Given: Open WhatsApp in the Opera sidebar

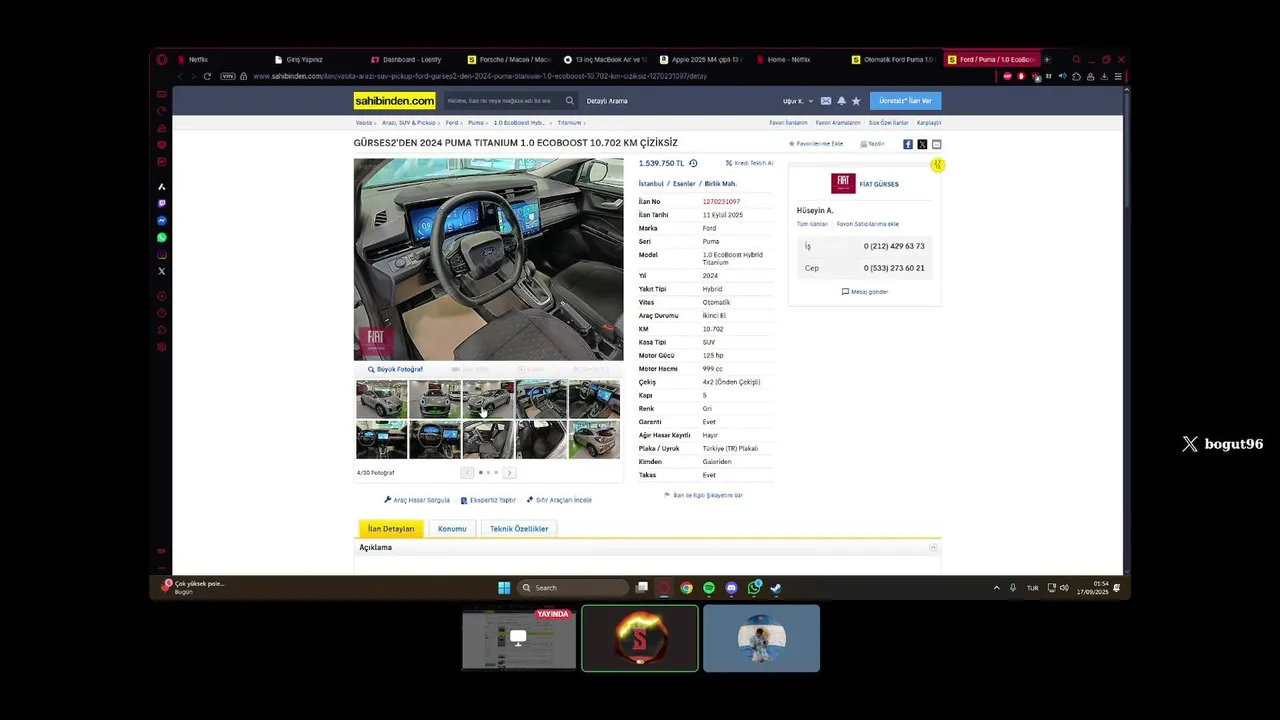Looking at the screenshot, I should [x=162, y=237].
